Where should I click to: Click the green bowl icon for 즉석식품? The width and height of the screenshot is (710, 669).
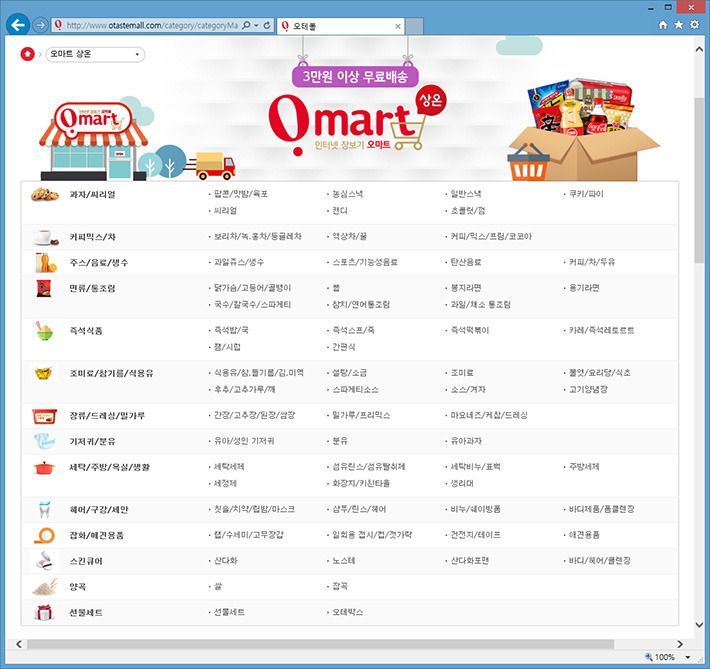coord(44,331)
